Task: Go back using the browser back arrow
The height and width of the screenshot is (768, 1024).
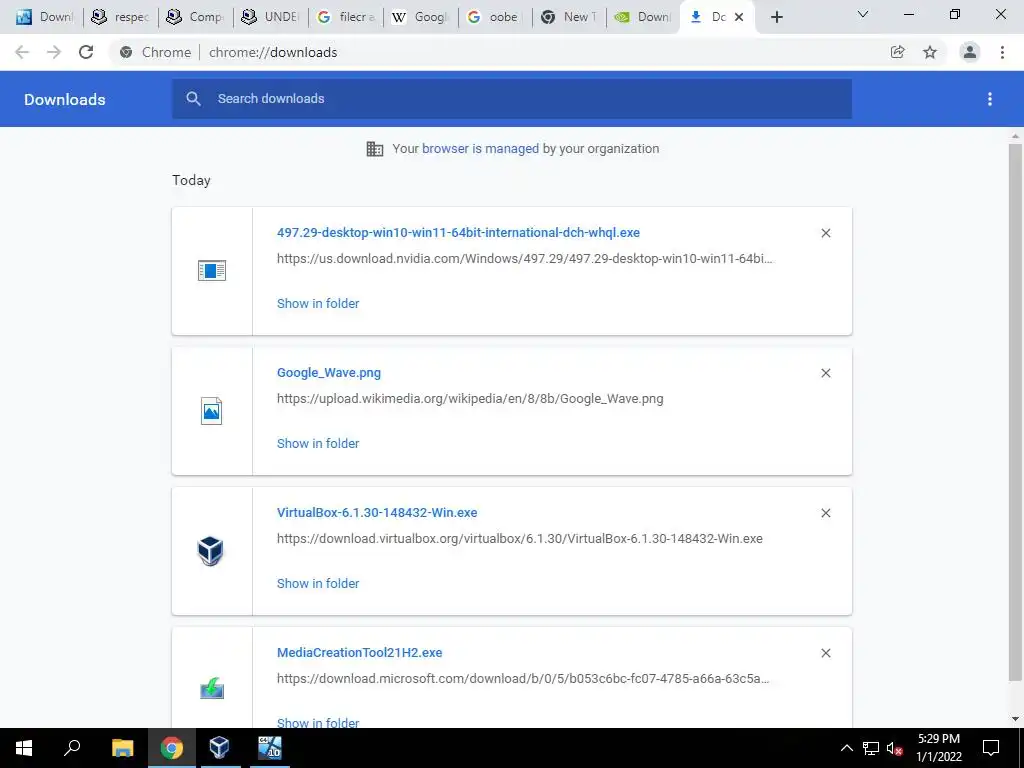Action: pos(22,52)
